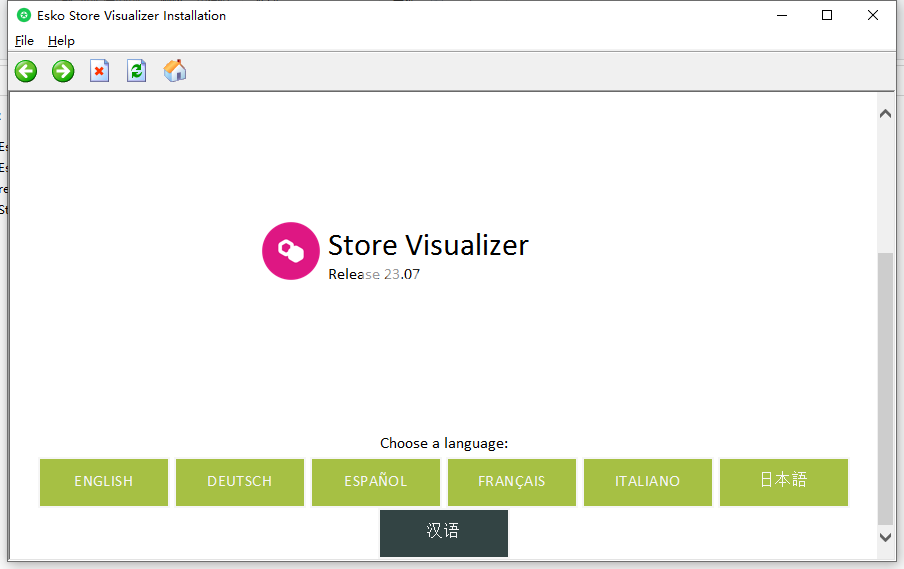Go forward with the green right arrow
The width and height of the screenshot is (904, 569).
63,71
